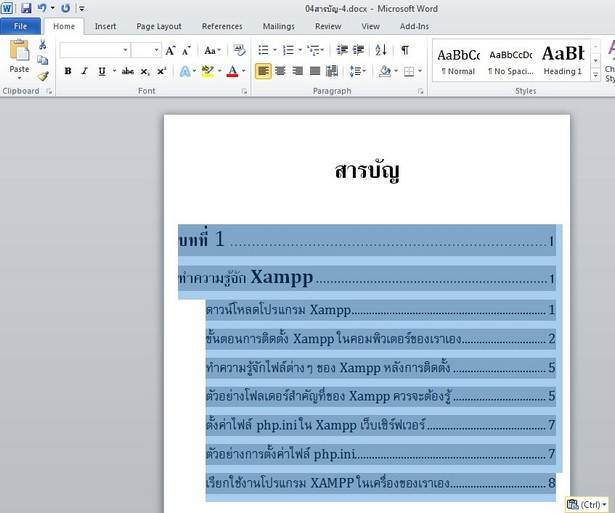Align text right
615x513 pixels.
click(297, 71)
